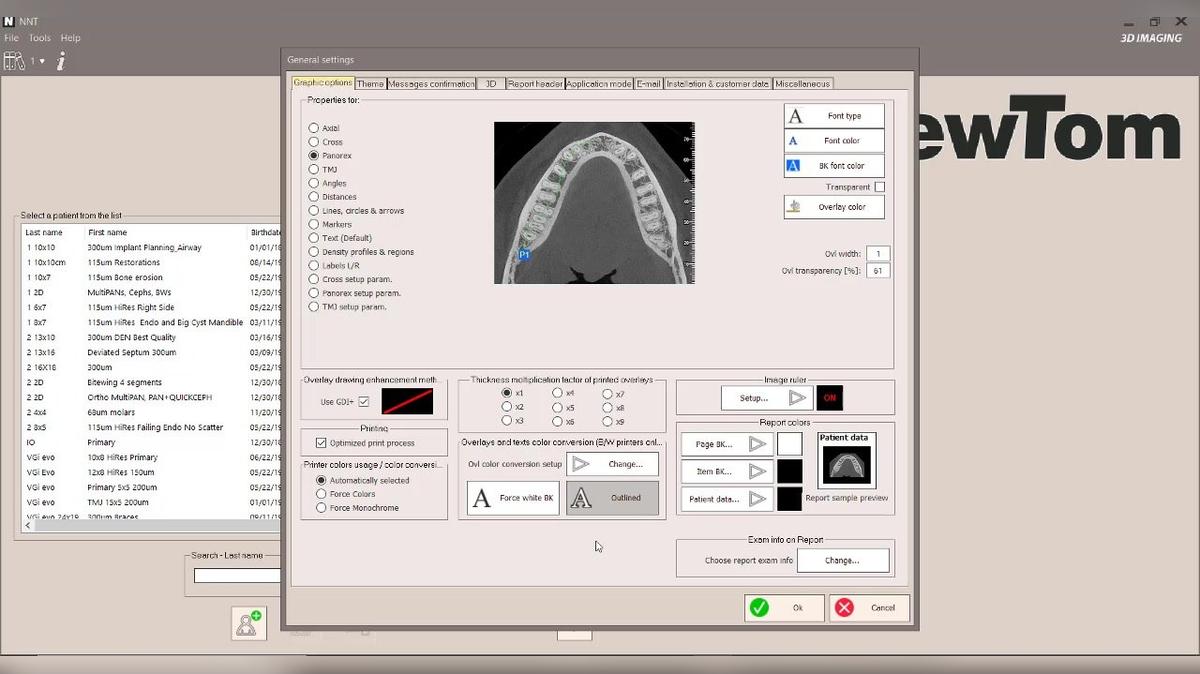The width and height of the screenshot is (1200, 674).
Task: Click the NNT application logo icon
Action: [x=9, y=21]
